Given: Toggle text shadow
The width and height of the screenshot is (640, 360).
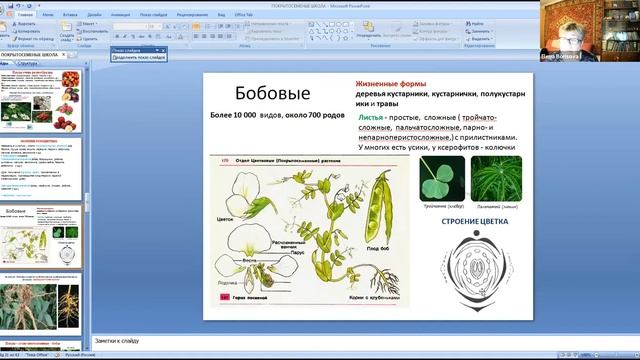Looking at the screenshot, I should pos(150,37).
